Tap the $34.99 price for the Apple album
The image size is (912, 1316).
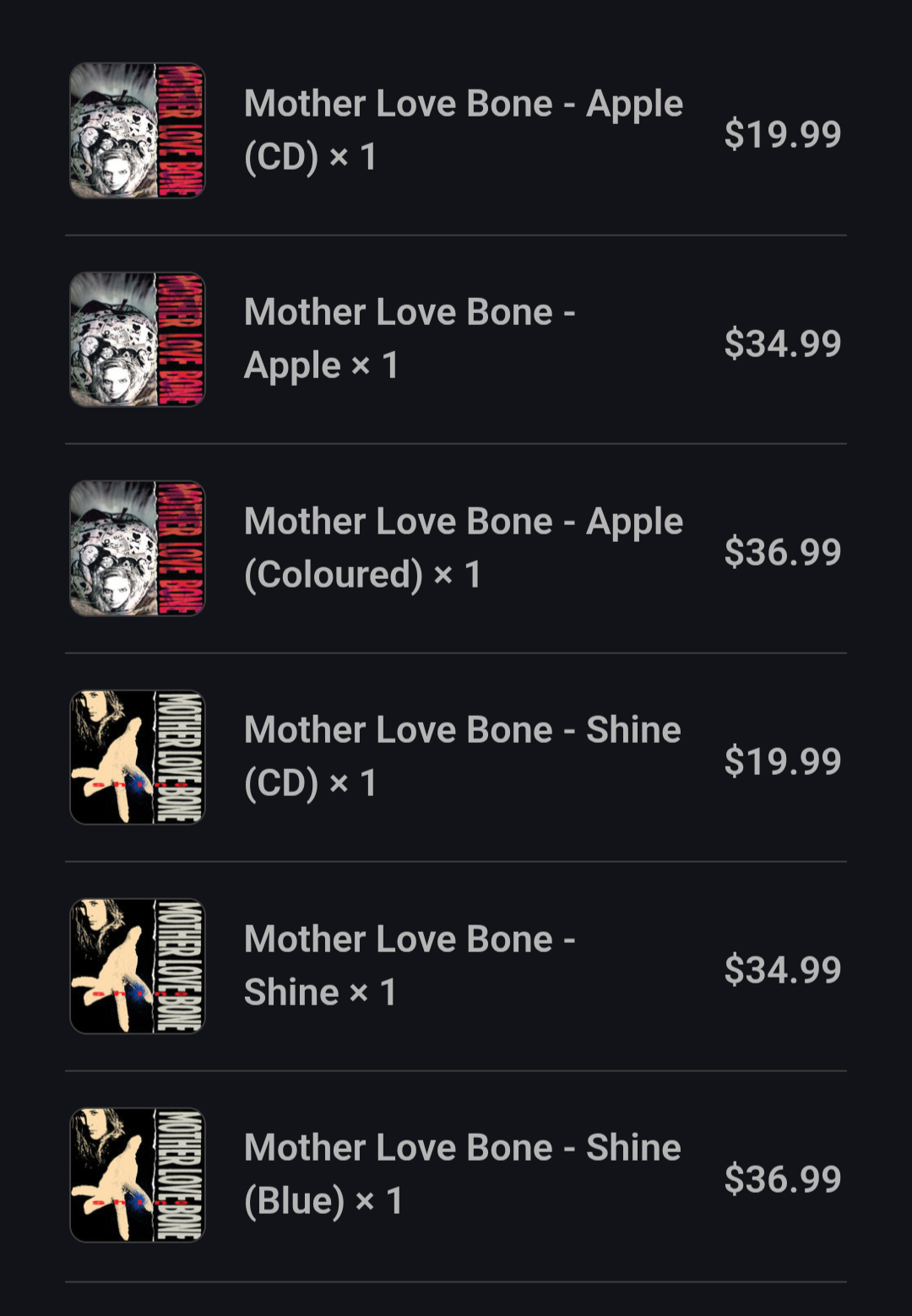coord(783,344)
